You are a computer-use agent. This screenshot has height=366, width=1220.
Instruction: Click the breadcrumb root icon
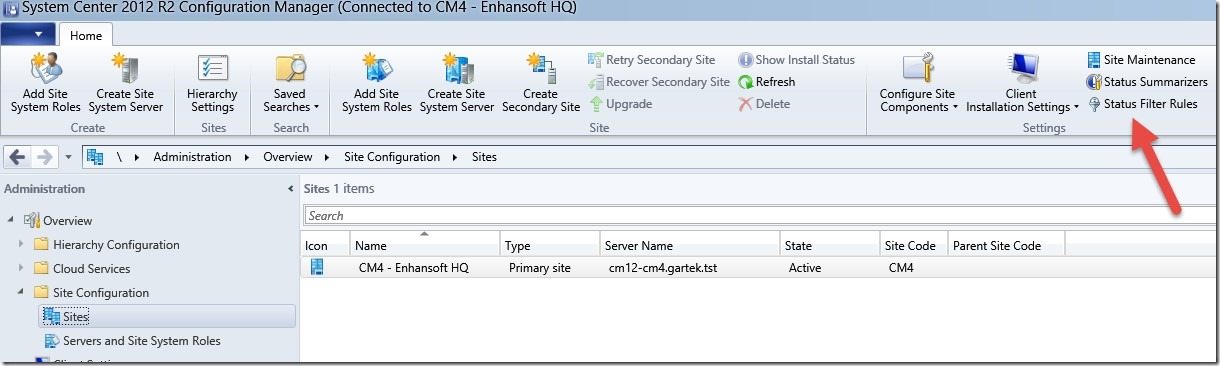pyautogui.click(x=96, y=157)
